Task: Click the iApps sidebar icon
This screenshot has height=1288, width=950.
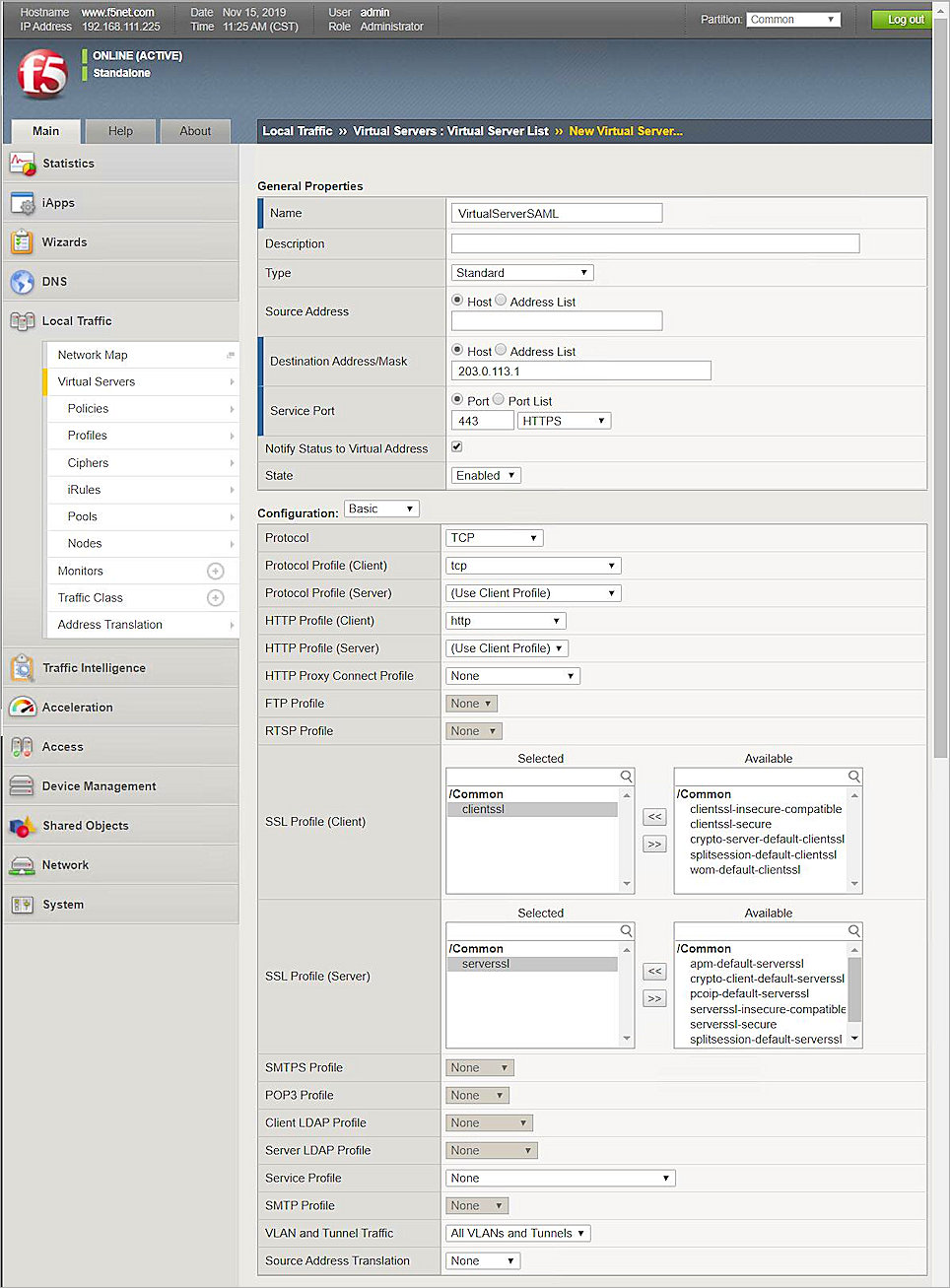Action: 23,202
